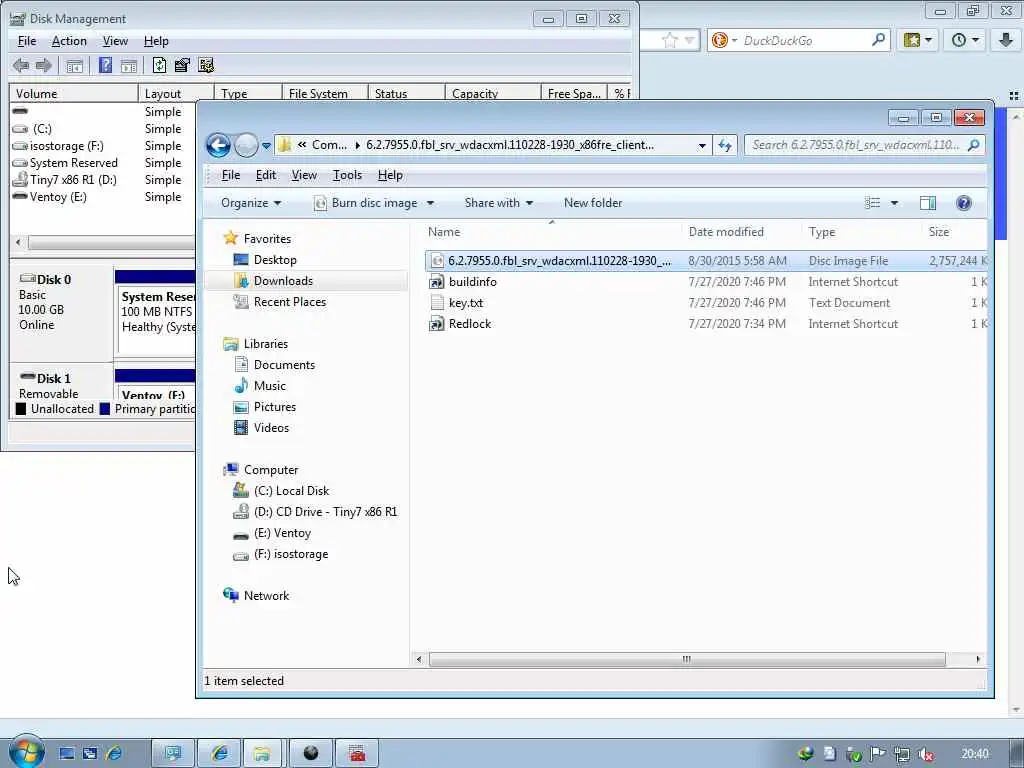The width and height of the screenshot is (1024, 768).
Task: Open Explorer help question mark icon
Action: click(x=963, y=203)
